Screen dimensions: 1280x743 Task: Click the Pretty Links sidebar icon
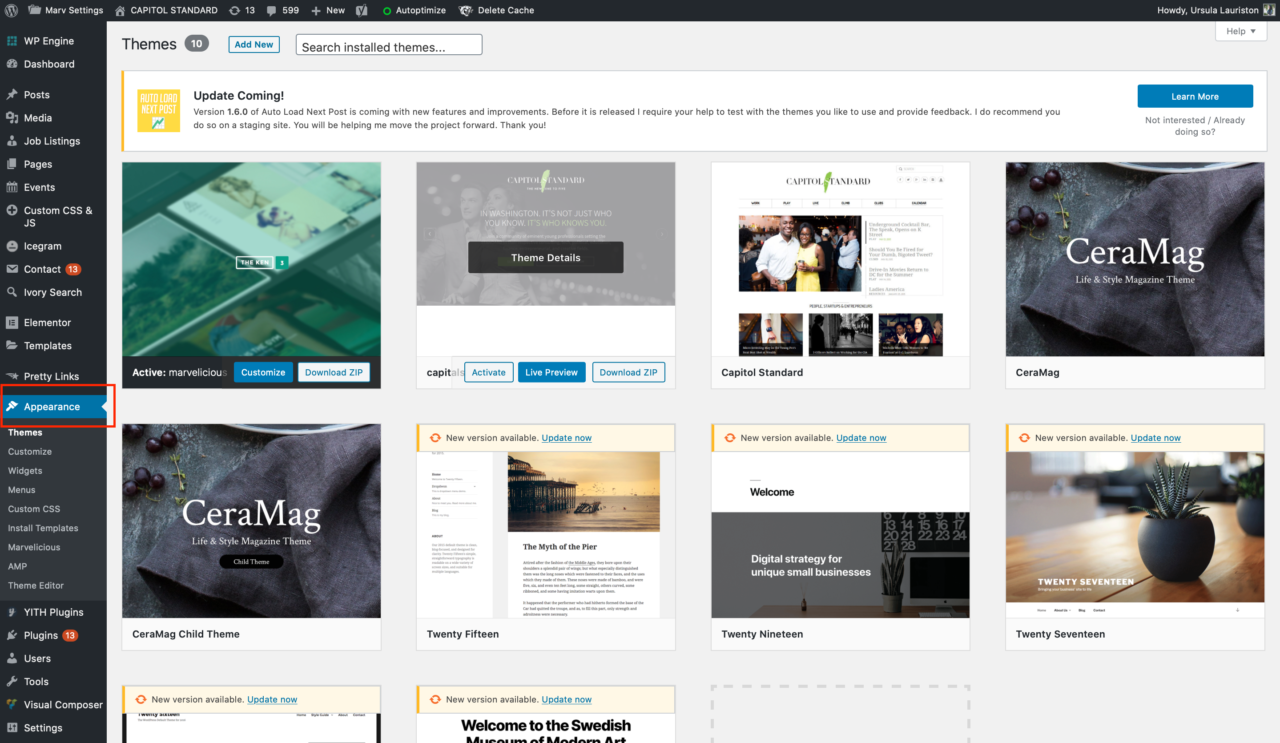coord(11,375)
